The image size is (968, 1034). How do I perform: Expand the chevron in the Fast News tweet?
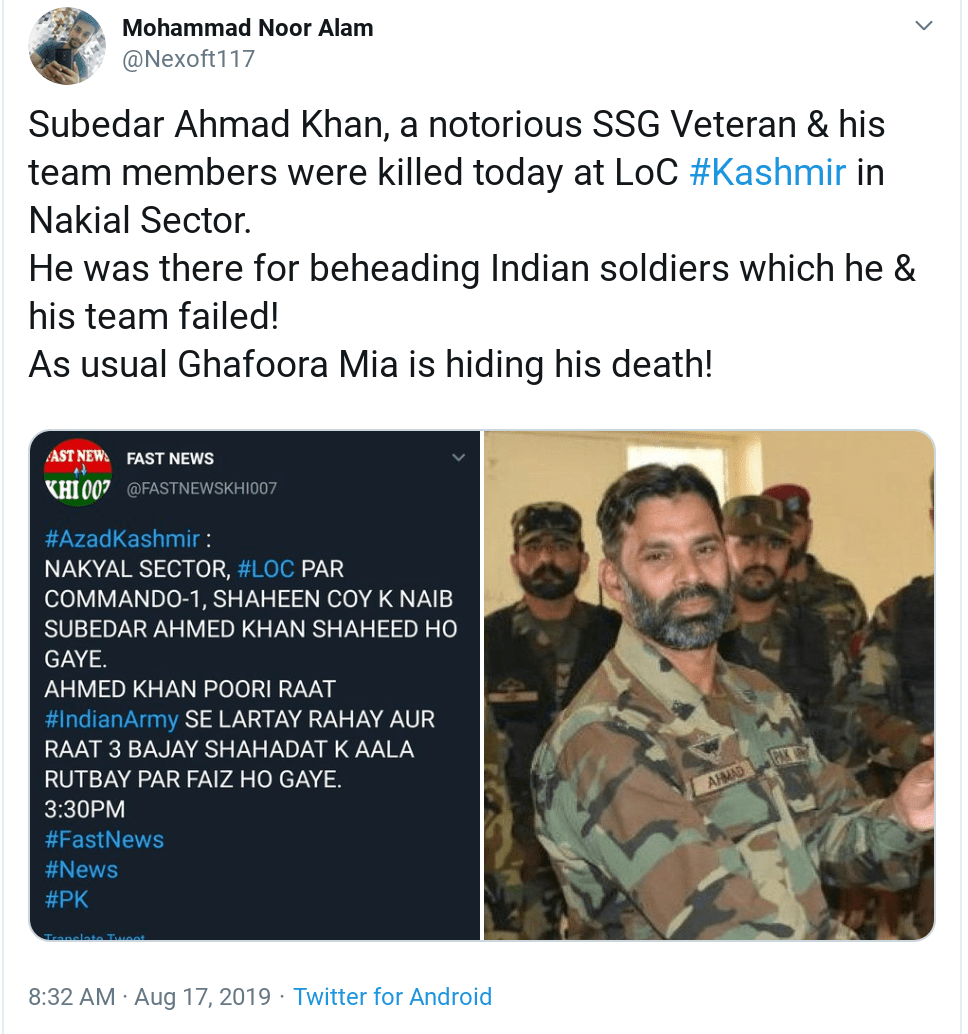tap(458, 458)
